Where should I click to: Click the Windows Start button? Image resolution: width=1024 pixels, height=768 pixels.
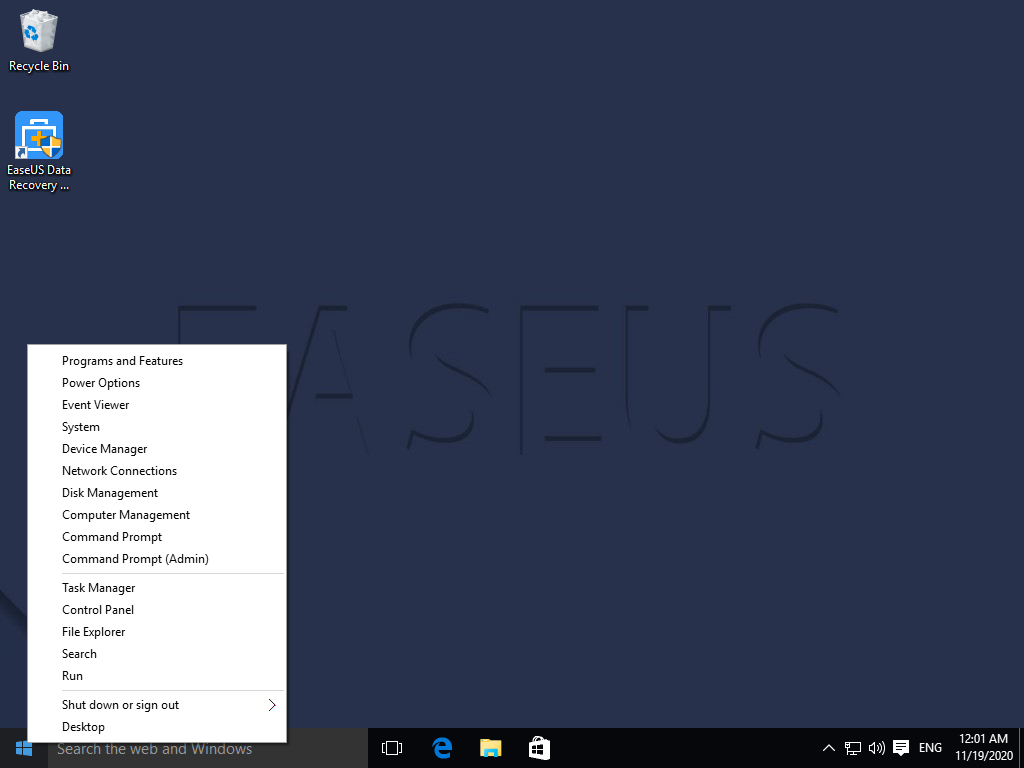click(24, 748)
